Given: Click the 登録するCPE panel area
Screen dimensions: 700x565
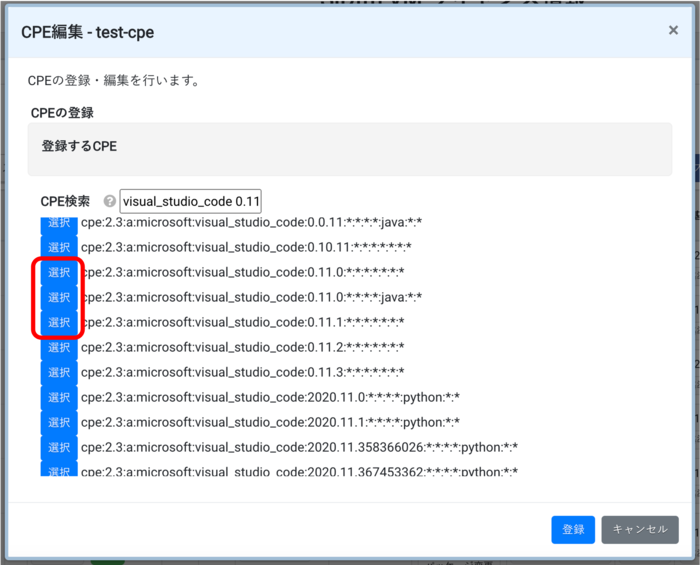Looking at the screenshot, I should coord(350,149).
